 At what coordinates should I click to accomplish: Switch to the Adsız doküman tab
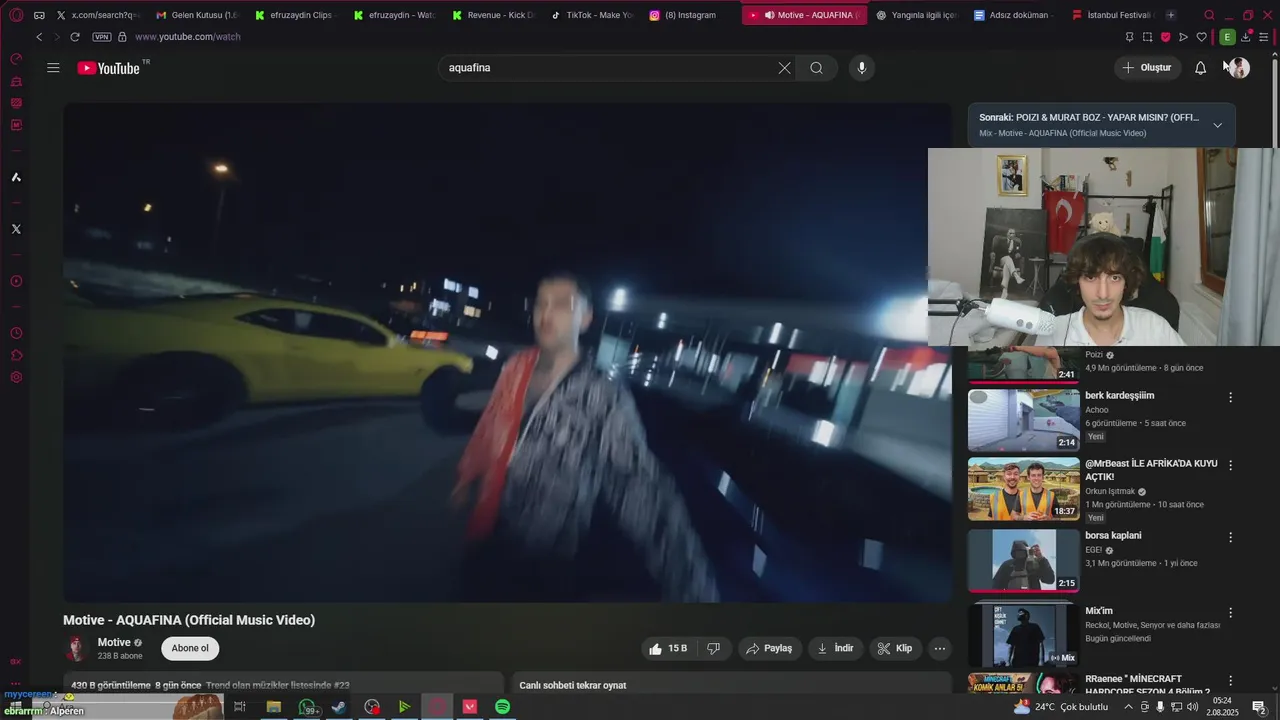[x=1012, y=15]
